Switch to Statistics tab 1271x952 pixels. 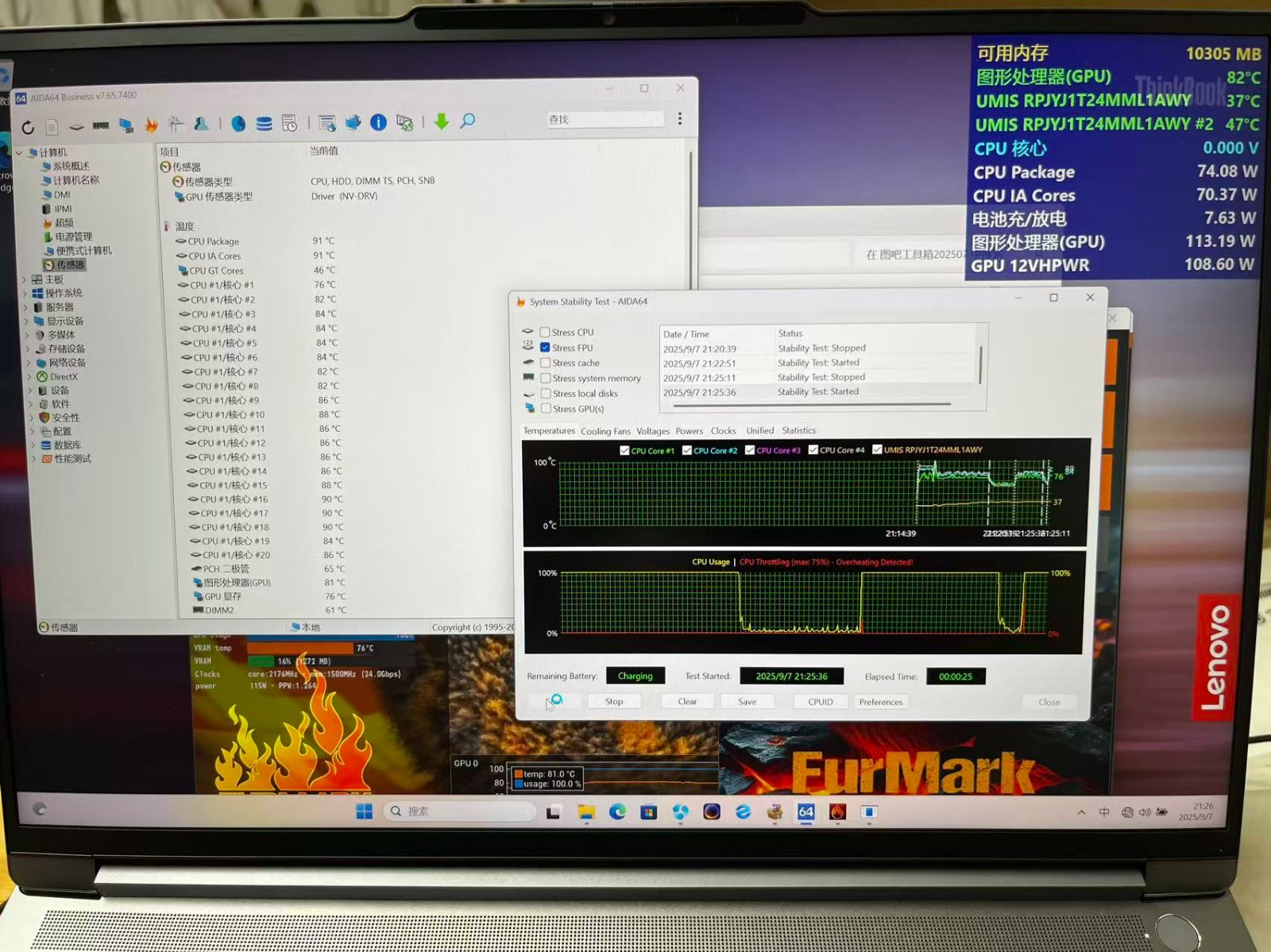[798, 430]
